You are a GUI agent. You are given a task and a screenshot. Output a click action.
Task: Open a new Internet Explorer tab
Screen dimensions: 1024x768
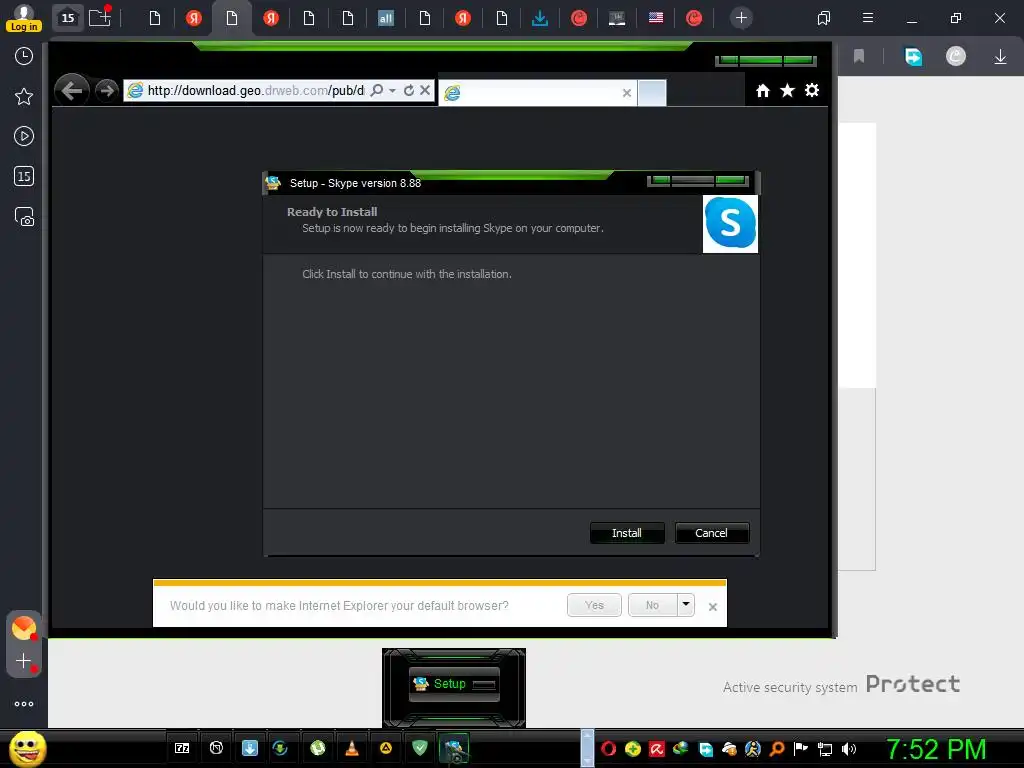coord(652,93)
